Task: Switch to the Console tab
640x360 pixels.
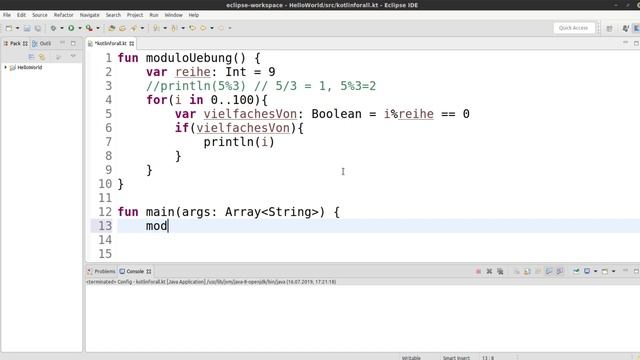Action: coord(135,271)
